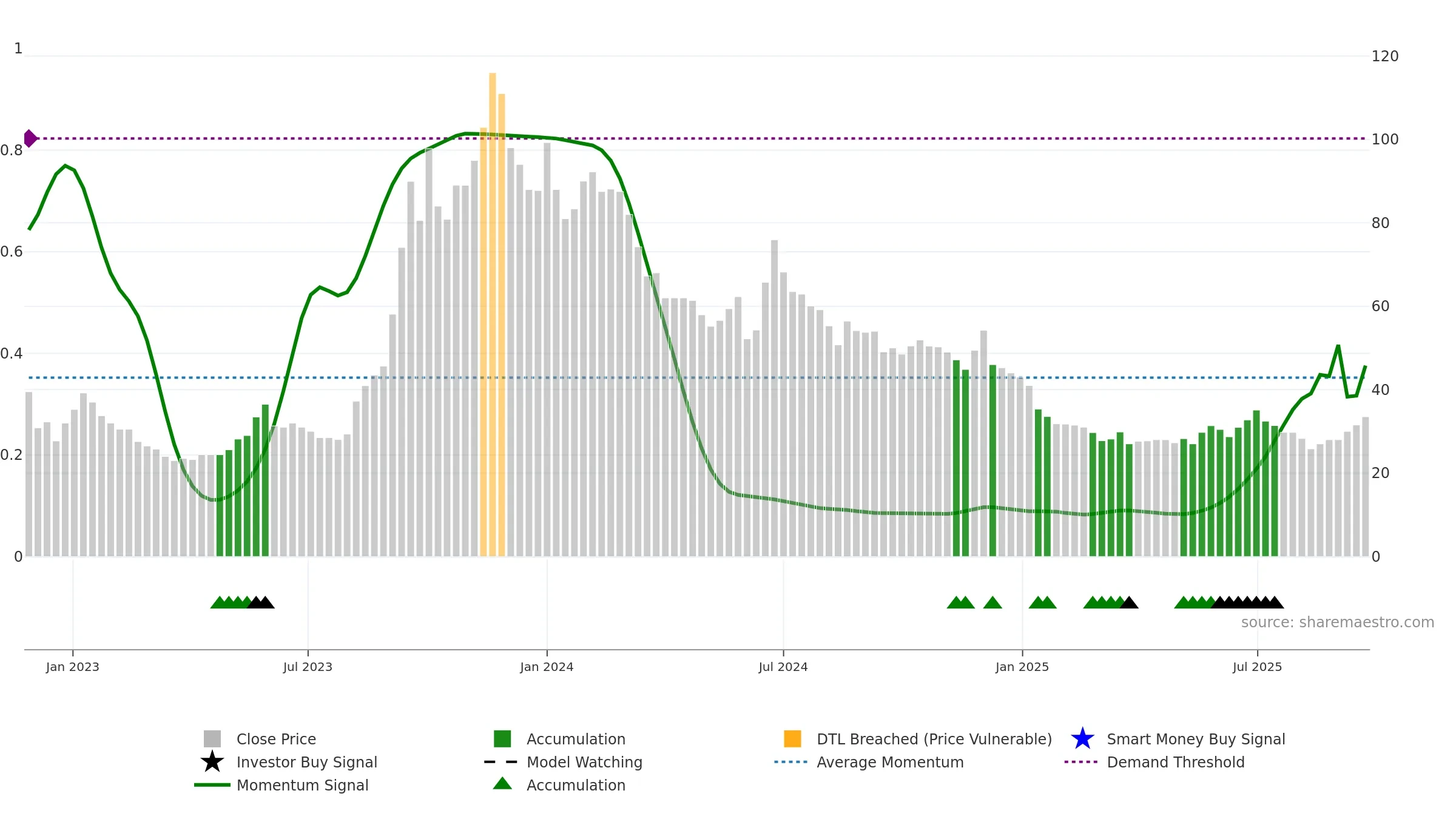Toggle the Close Price legend label

point(276,739)
